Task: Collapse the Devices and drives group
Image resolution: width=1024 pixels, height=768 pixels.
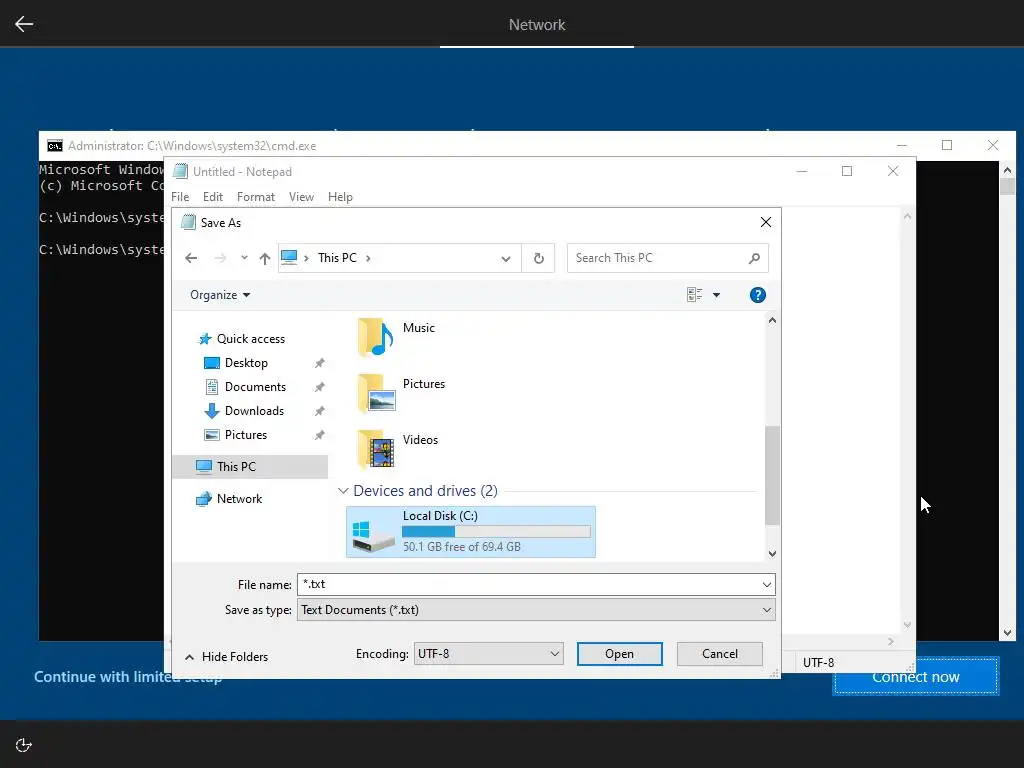Action: click(343, 491)
